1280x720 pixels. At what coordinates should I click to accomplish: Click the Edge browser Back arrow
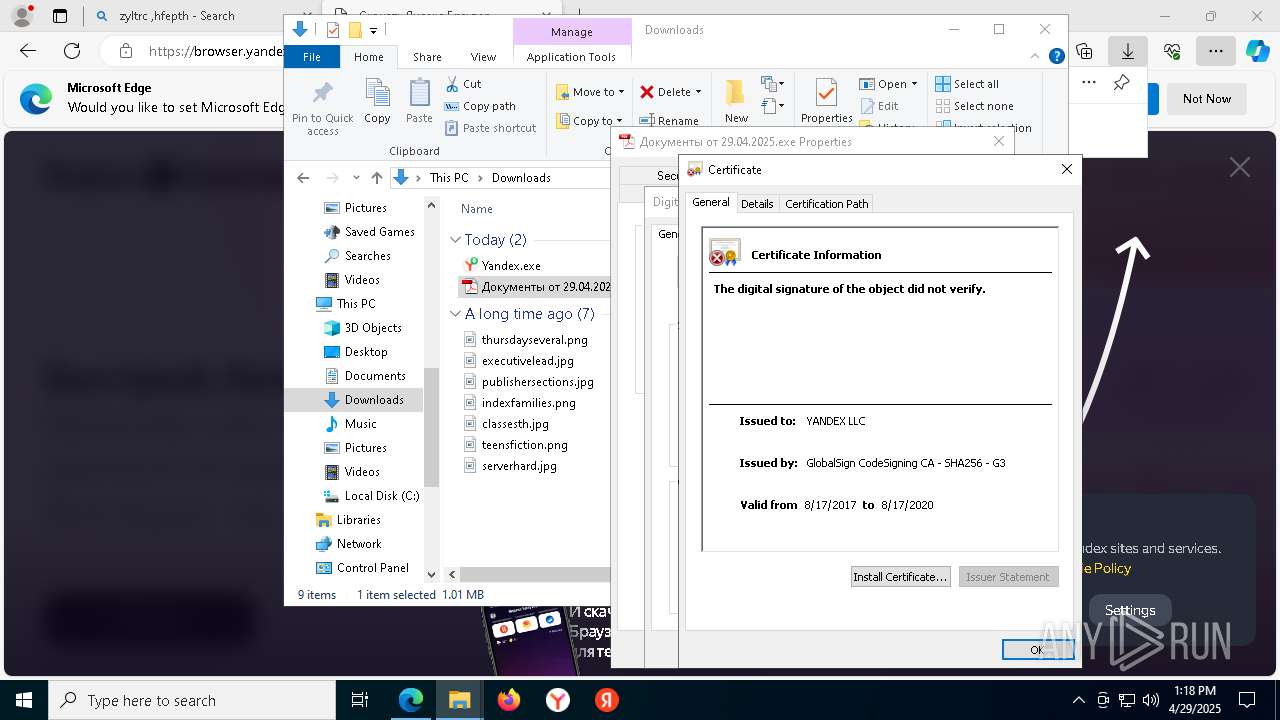click(x=28, y=51)
